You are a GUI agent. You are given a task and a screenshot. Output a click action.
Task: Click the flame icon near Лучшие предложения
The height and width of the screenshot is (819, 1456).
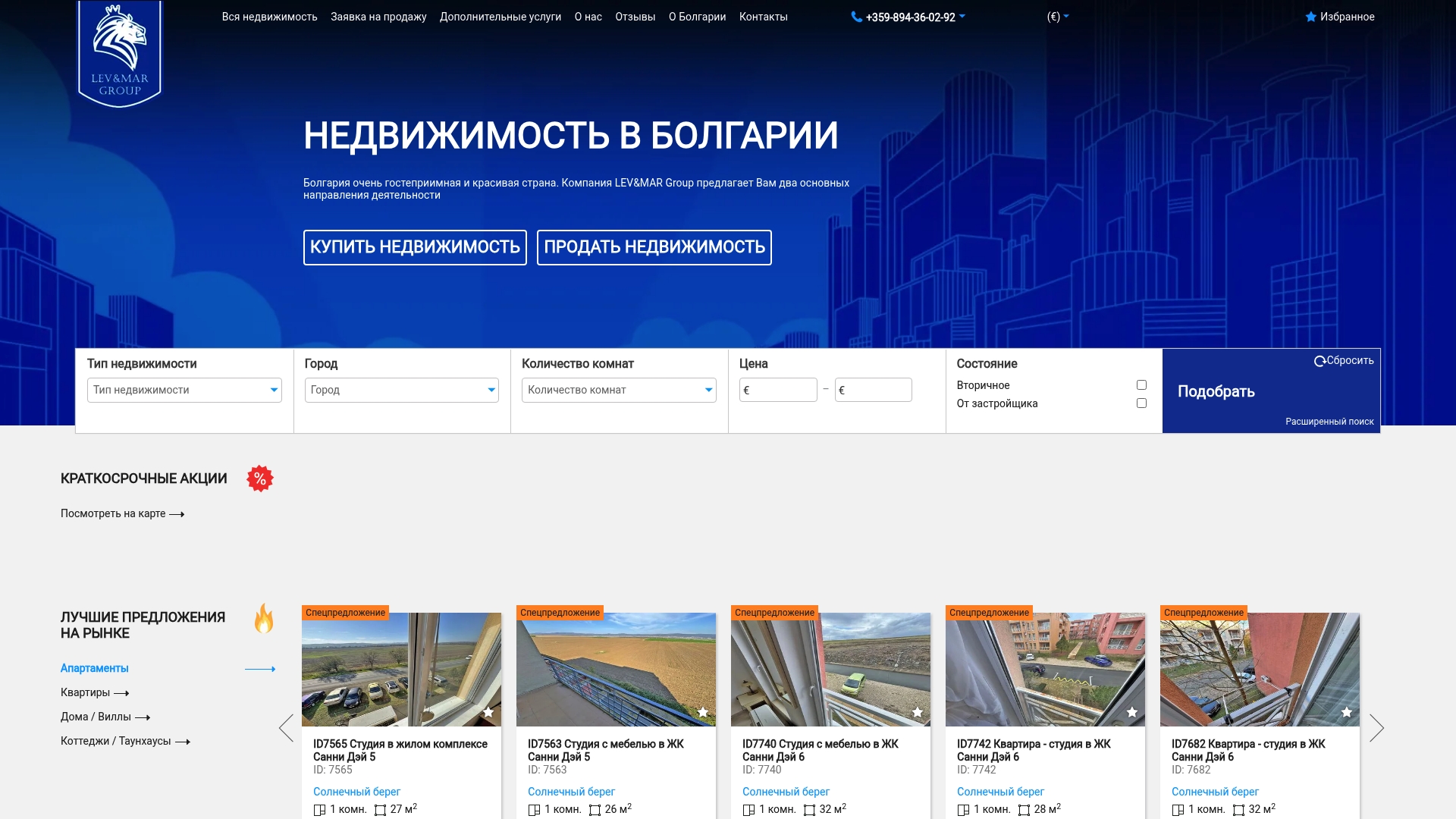click(x=263, y=620)
